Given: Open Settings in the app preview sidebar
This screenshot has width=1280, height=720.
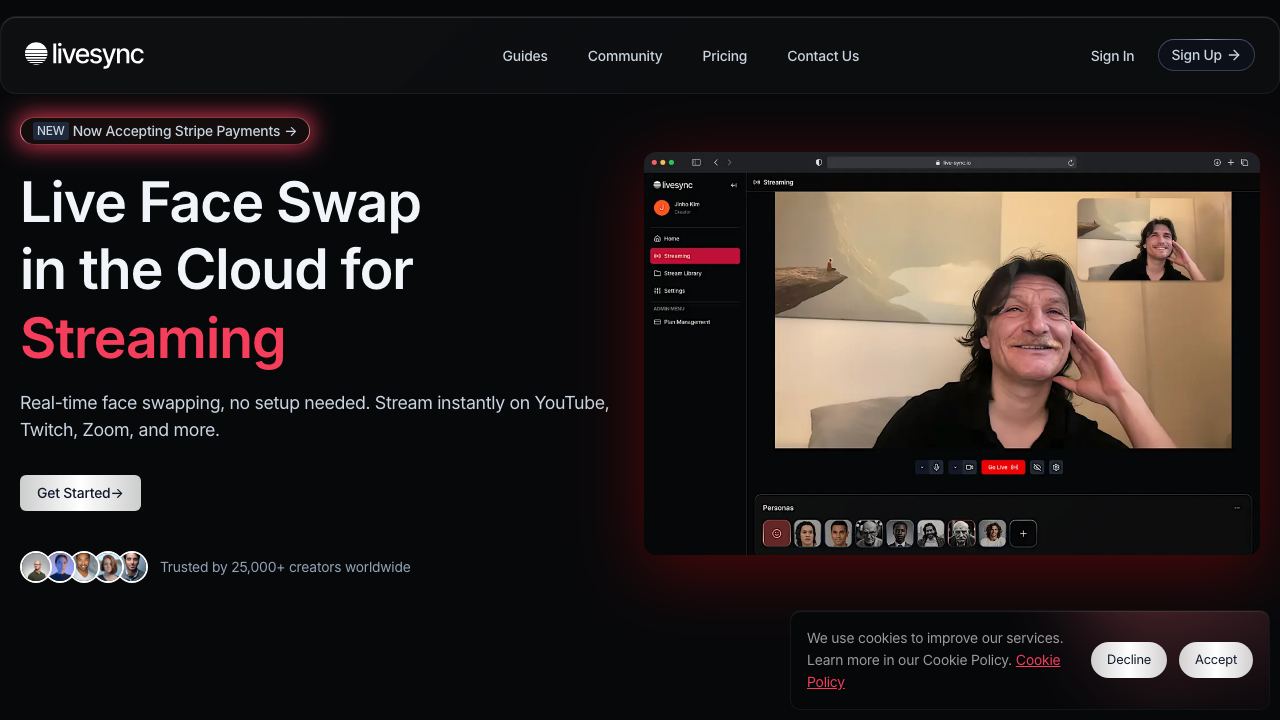Looking at the screenshot, I should point(695,291).
